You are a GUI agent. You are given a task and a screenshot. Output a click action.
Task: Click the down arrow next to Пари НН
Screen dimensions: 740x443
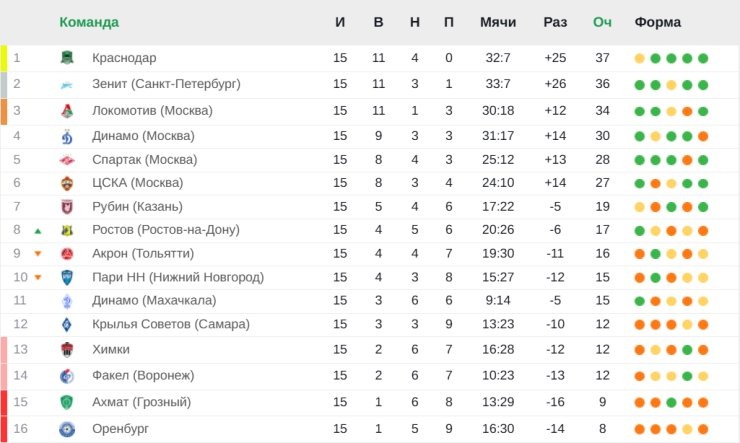(38, 278)
